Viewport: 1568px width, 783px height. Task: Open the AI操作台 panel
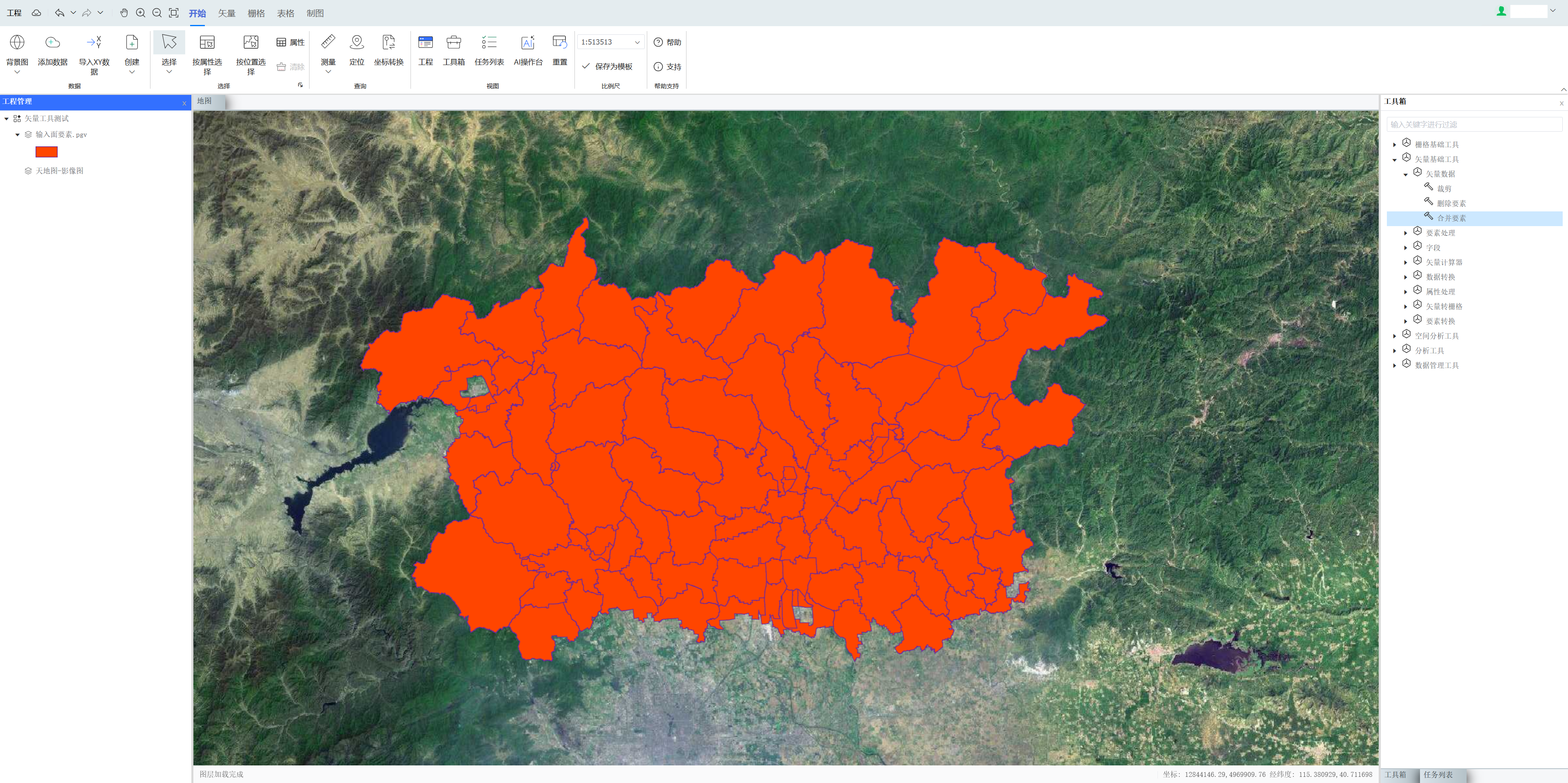click(528, 43)
